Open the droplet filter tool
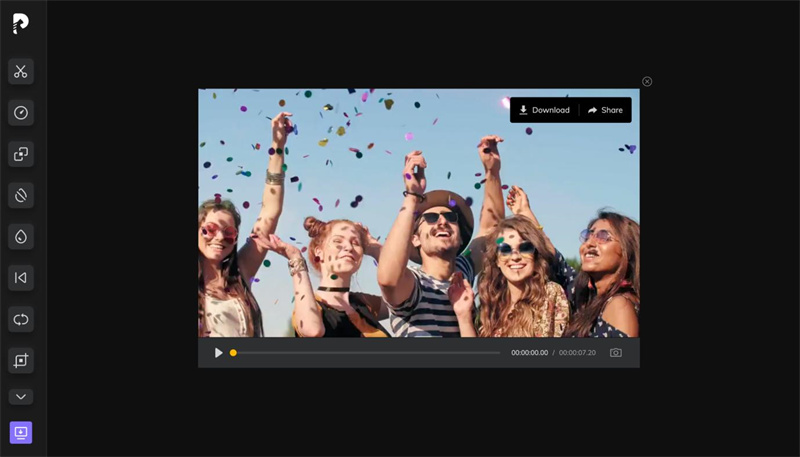 click(21, 237)
